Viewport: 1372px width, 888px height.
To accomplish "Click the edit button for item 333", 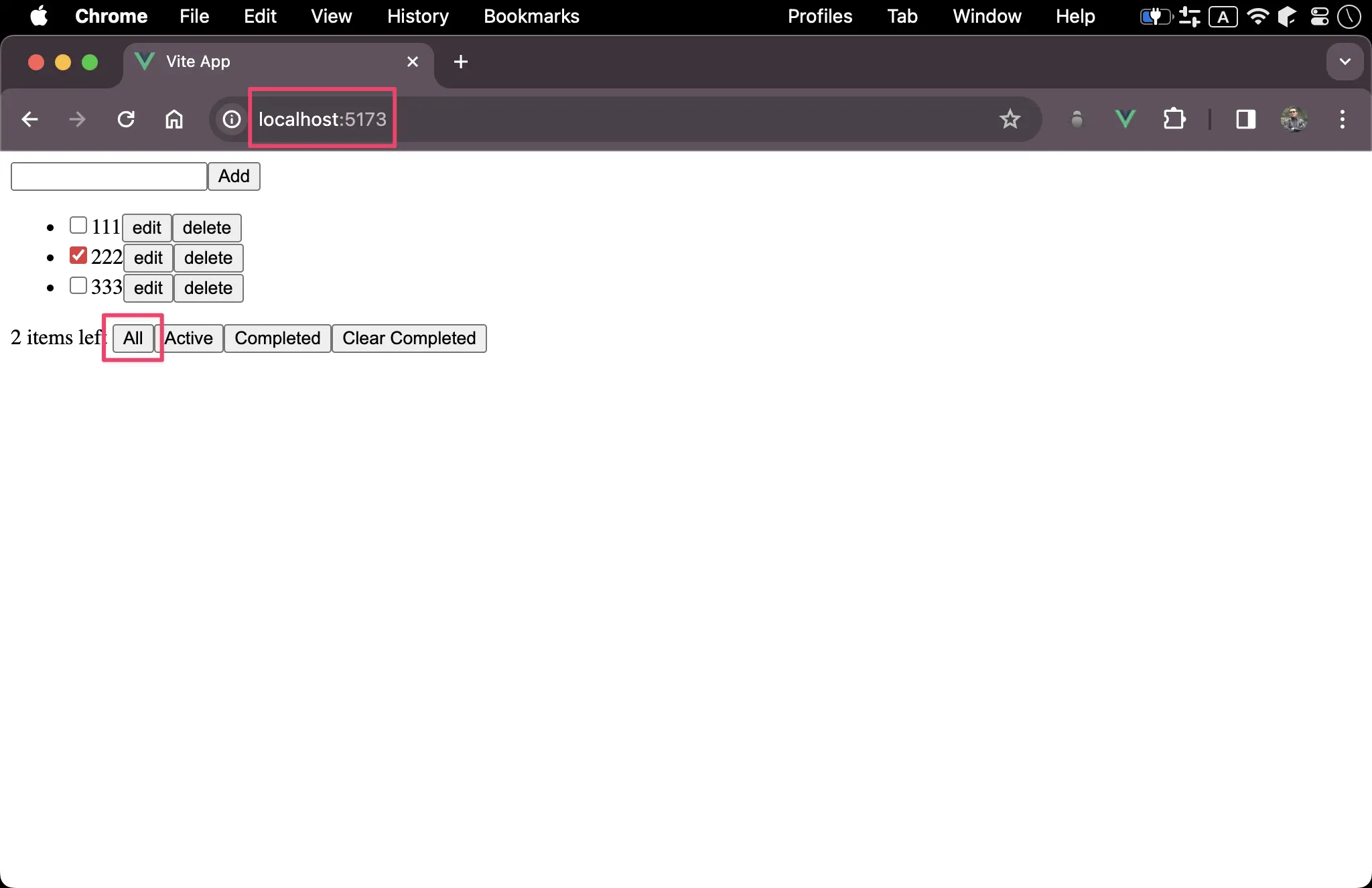I will click(x=148, y=288).
